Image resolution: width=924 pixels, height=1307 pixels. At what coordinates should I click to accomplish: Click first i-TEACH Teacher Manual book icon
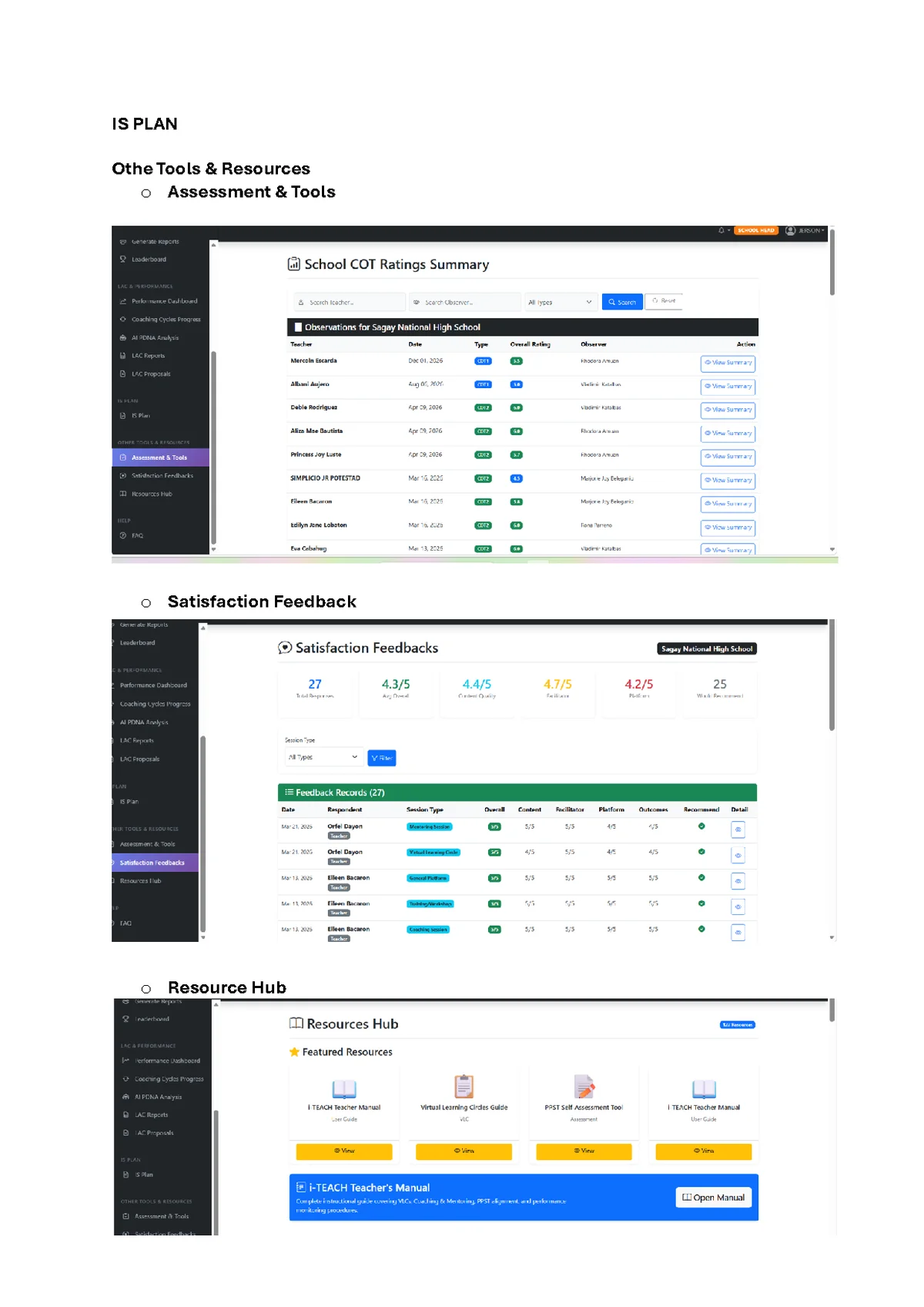344,1088
